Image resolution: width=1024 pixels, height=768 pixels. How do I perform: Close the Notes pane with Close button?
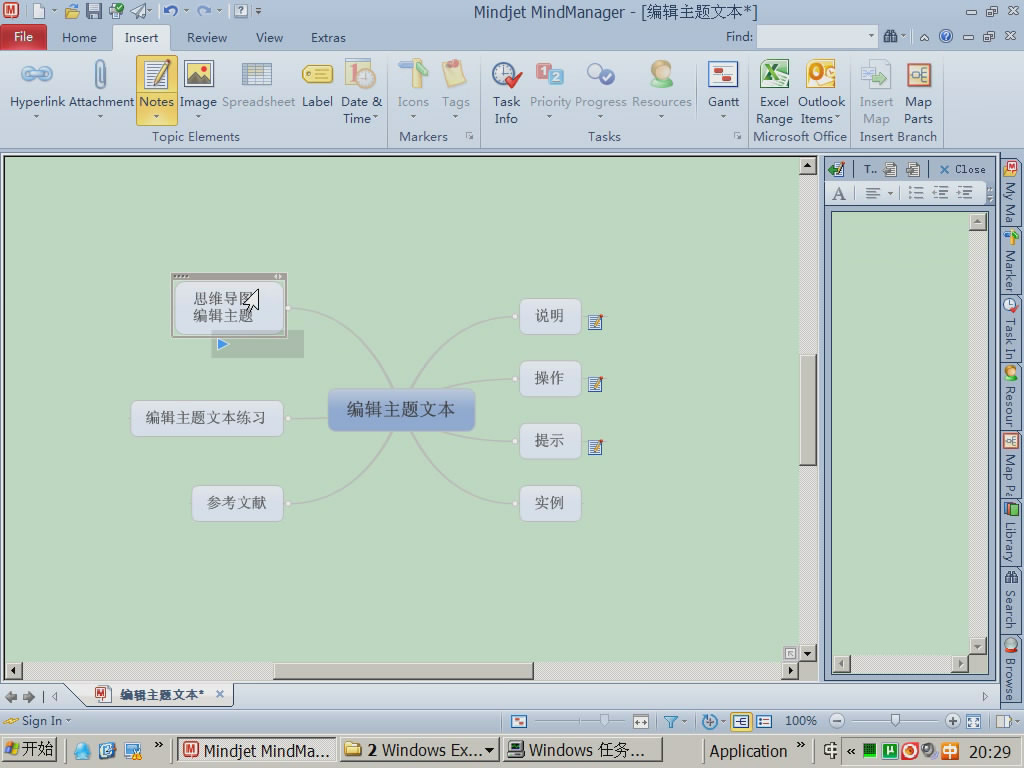click(963, 169)
